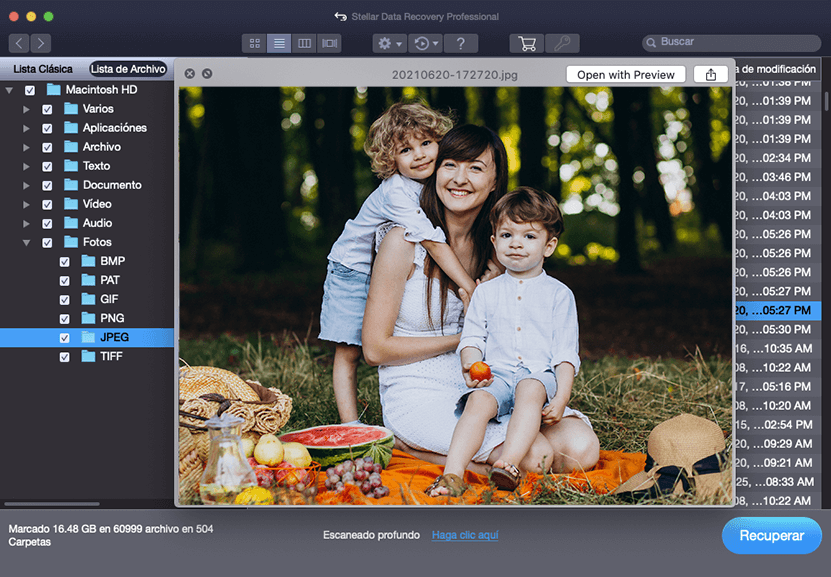Open the help question mark
Image resolution: width=831 pixels, height=577 pixels.
click(x=460, y=43)
